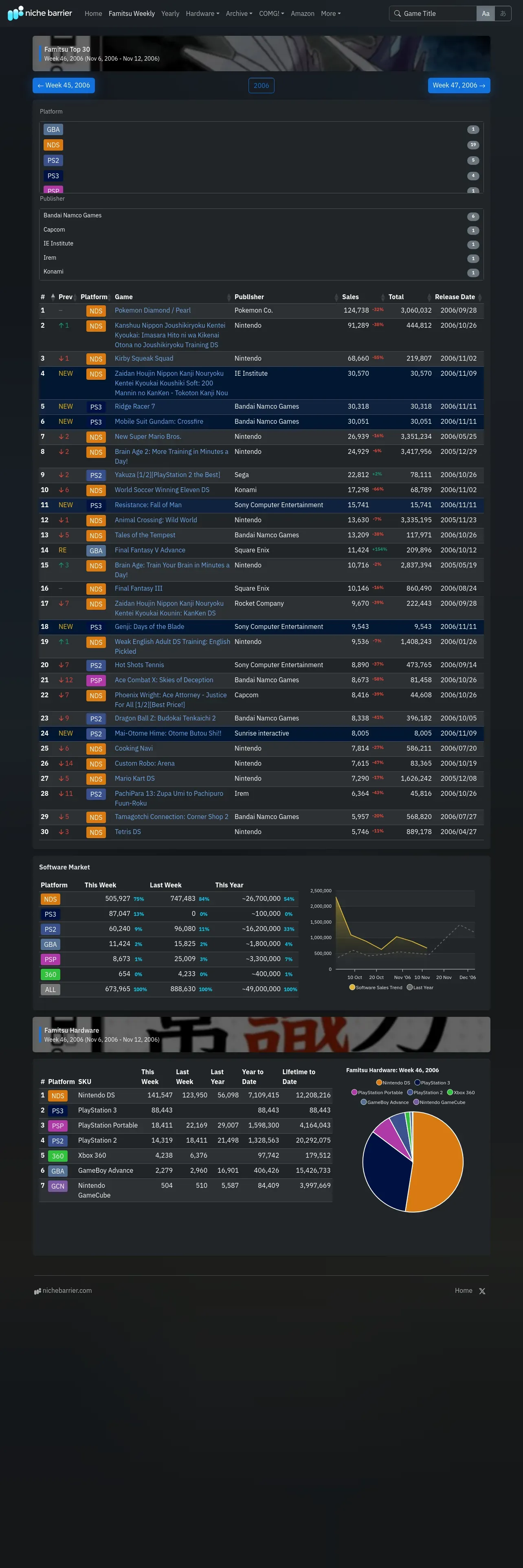Toggle PlayStation Portable pie legend swatch
The image size is (523, 1568).
(x=354, y=1093)
